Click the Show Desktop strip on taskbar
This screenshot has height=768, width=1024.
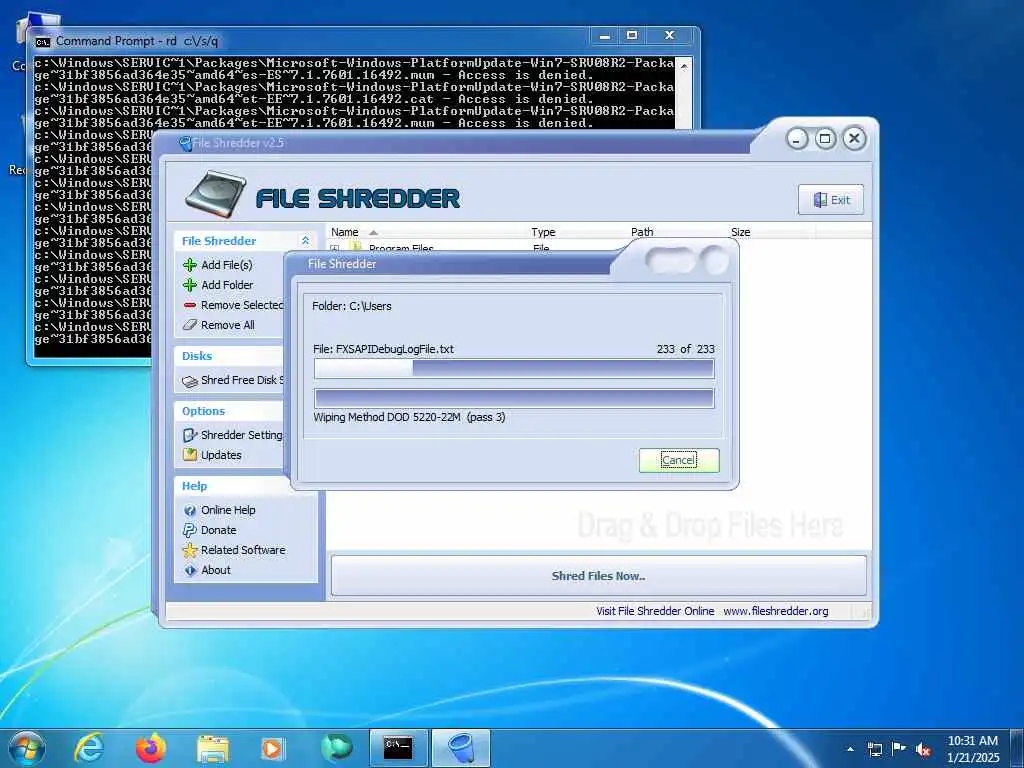tap(1017, 748)
